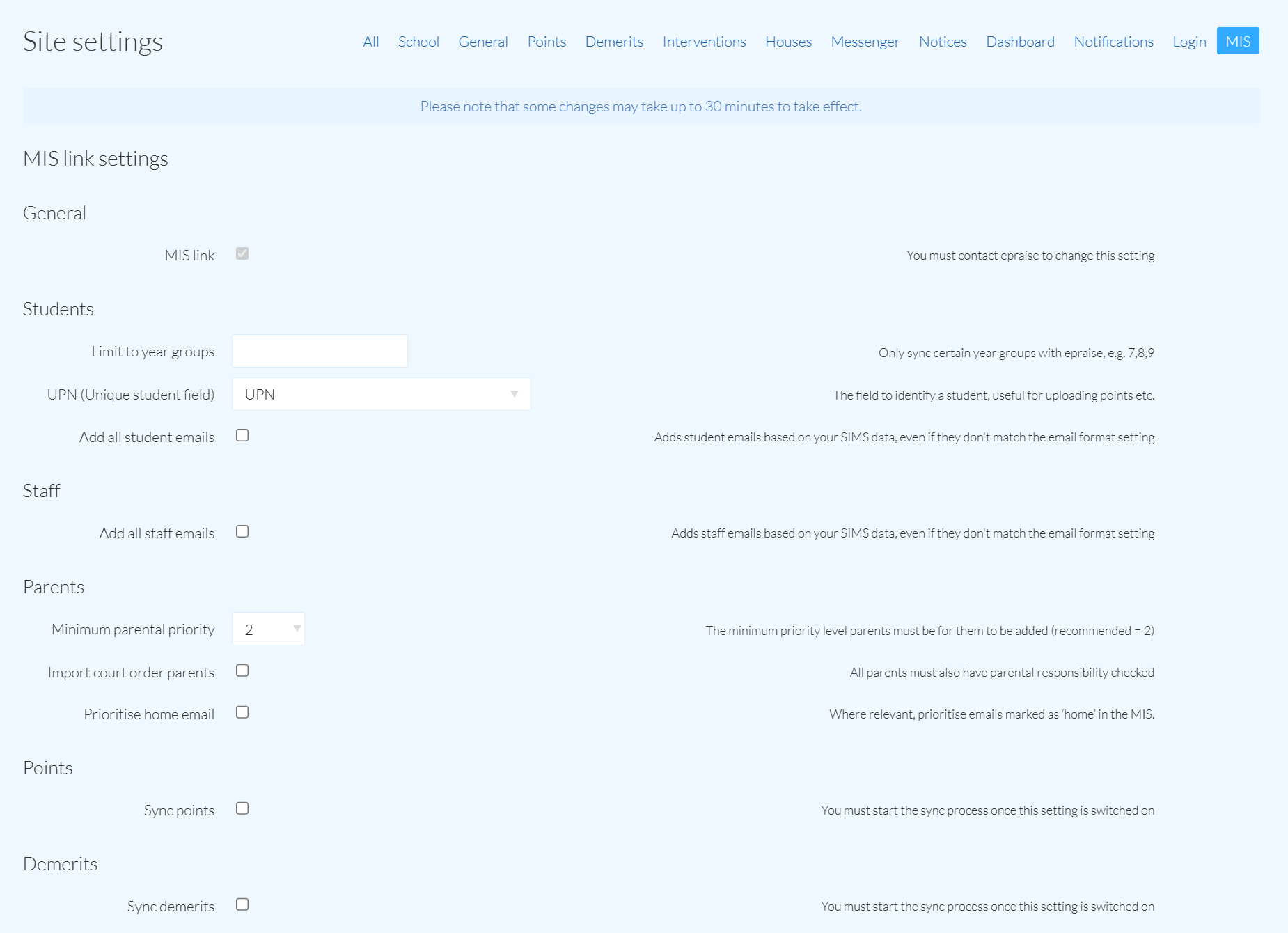Click the disabled MIS link checkbox
Screen dimensions: 1288x933
[x=242, y=253]
